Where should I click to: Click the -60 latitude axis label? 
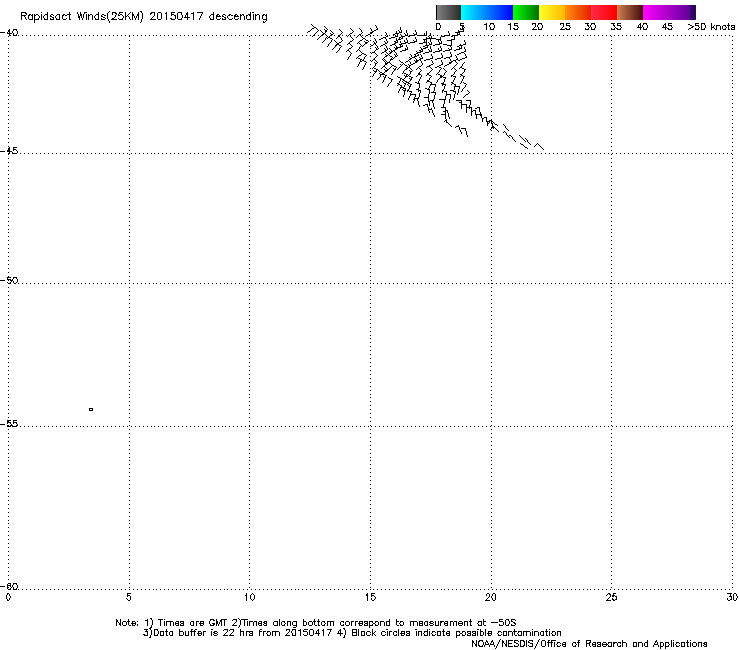(x=9, y=586)
